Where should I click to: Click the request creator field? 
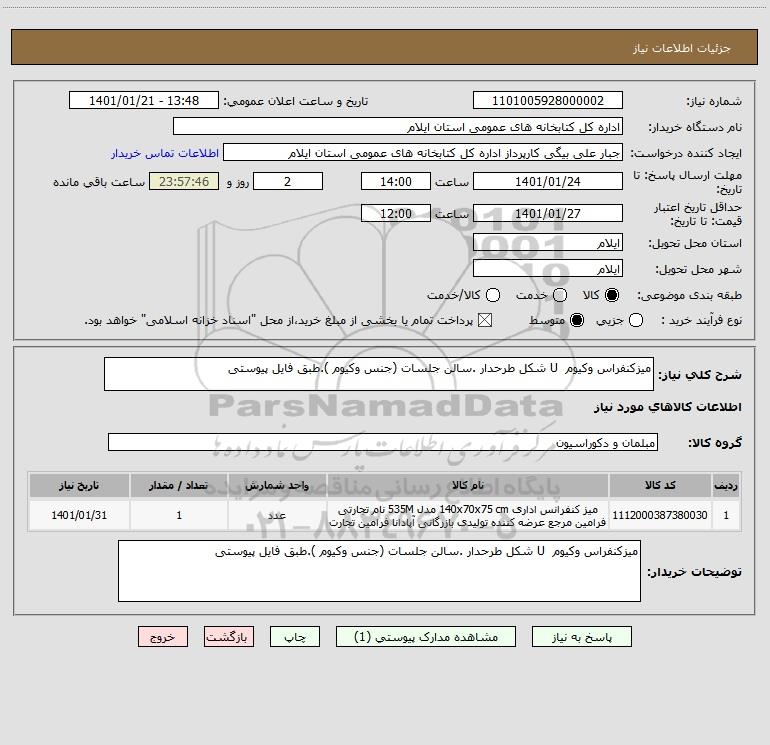tap(423, 152)
